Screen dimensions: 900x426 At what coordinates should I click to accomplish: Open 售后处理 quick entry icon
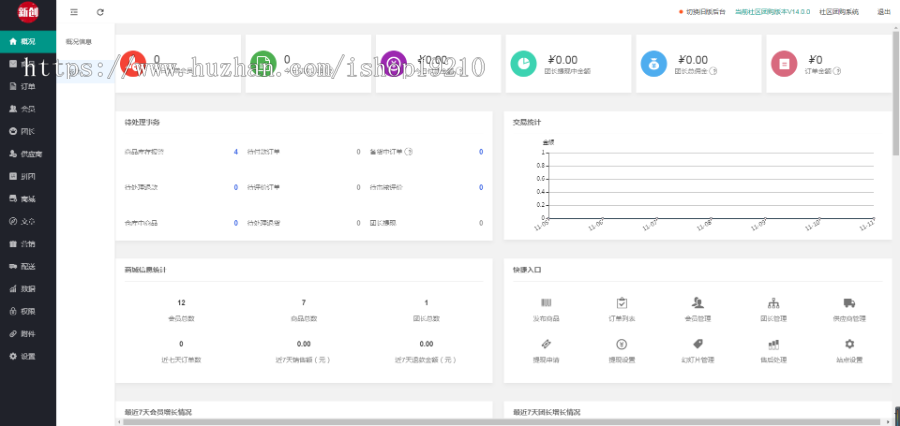coord(773,344)
